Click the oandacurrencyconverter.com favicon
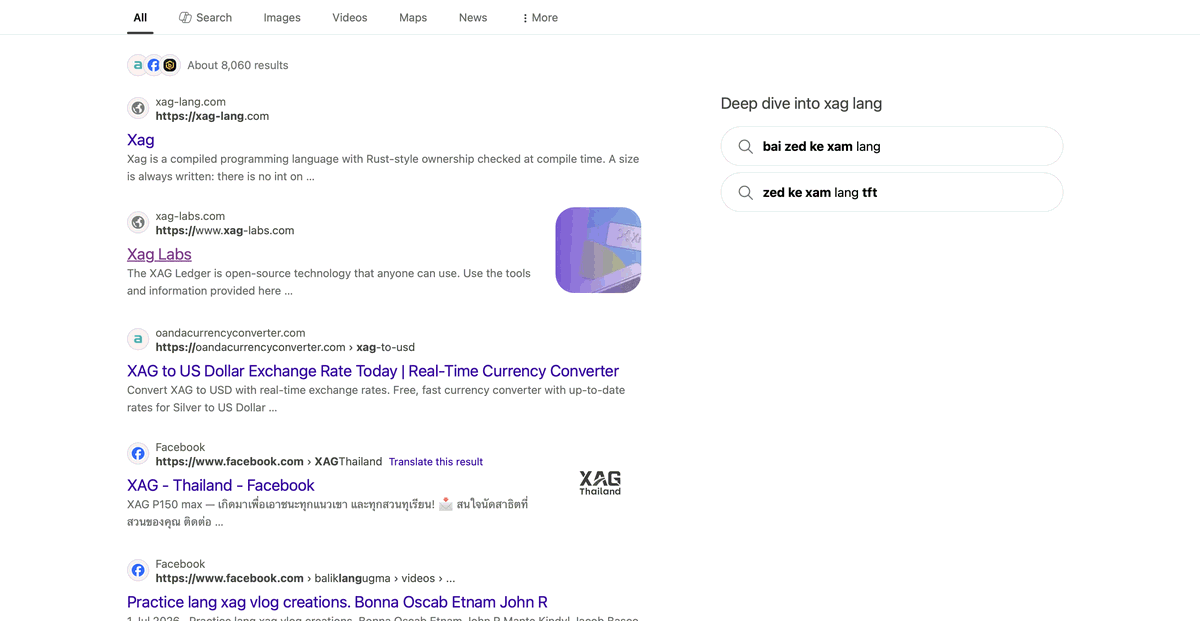This screenshot has width=1200, height=621. coord(138,339)
